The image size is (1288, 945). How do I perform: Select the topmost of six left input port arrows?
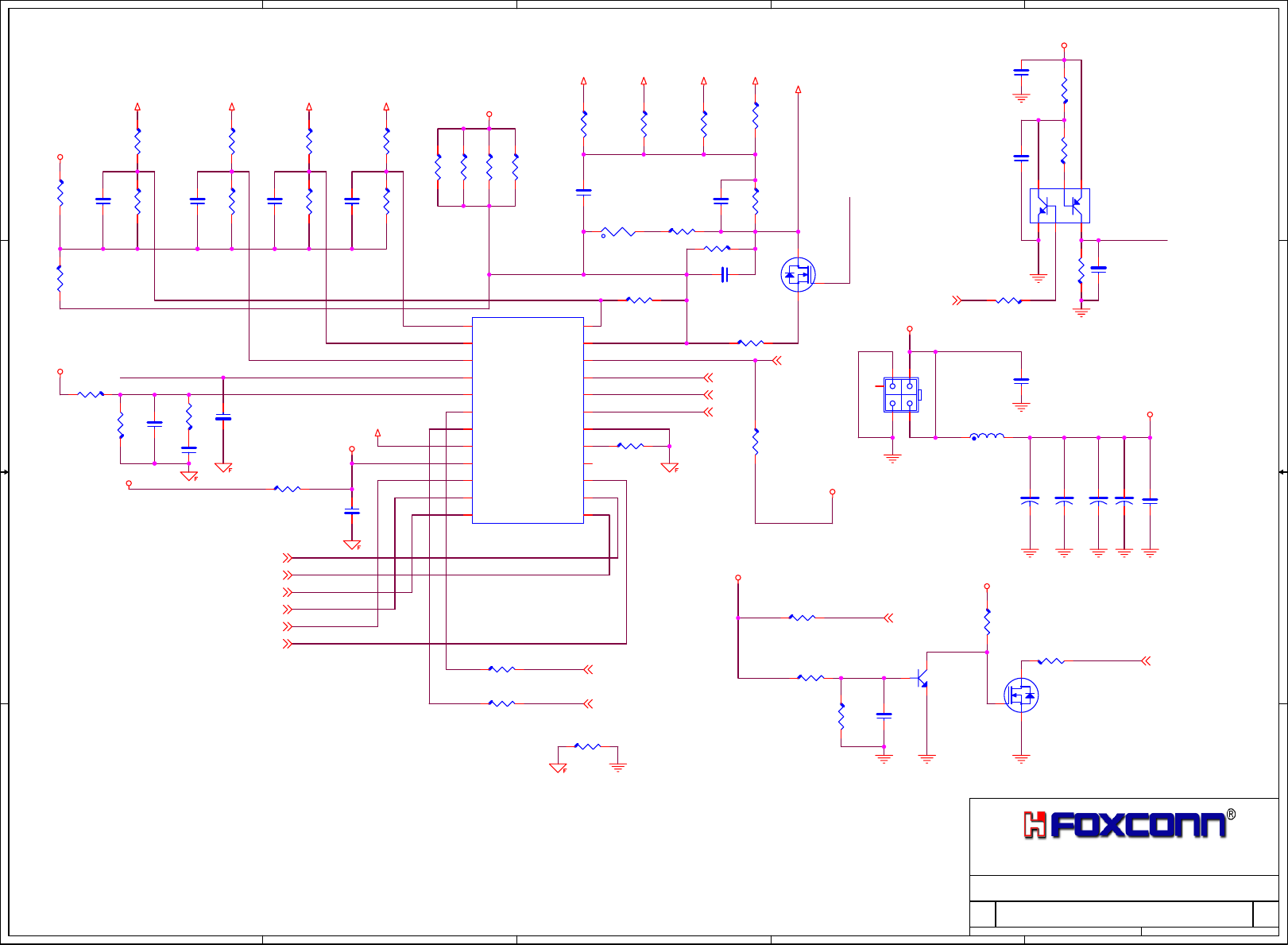coord(288,558)
